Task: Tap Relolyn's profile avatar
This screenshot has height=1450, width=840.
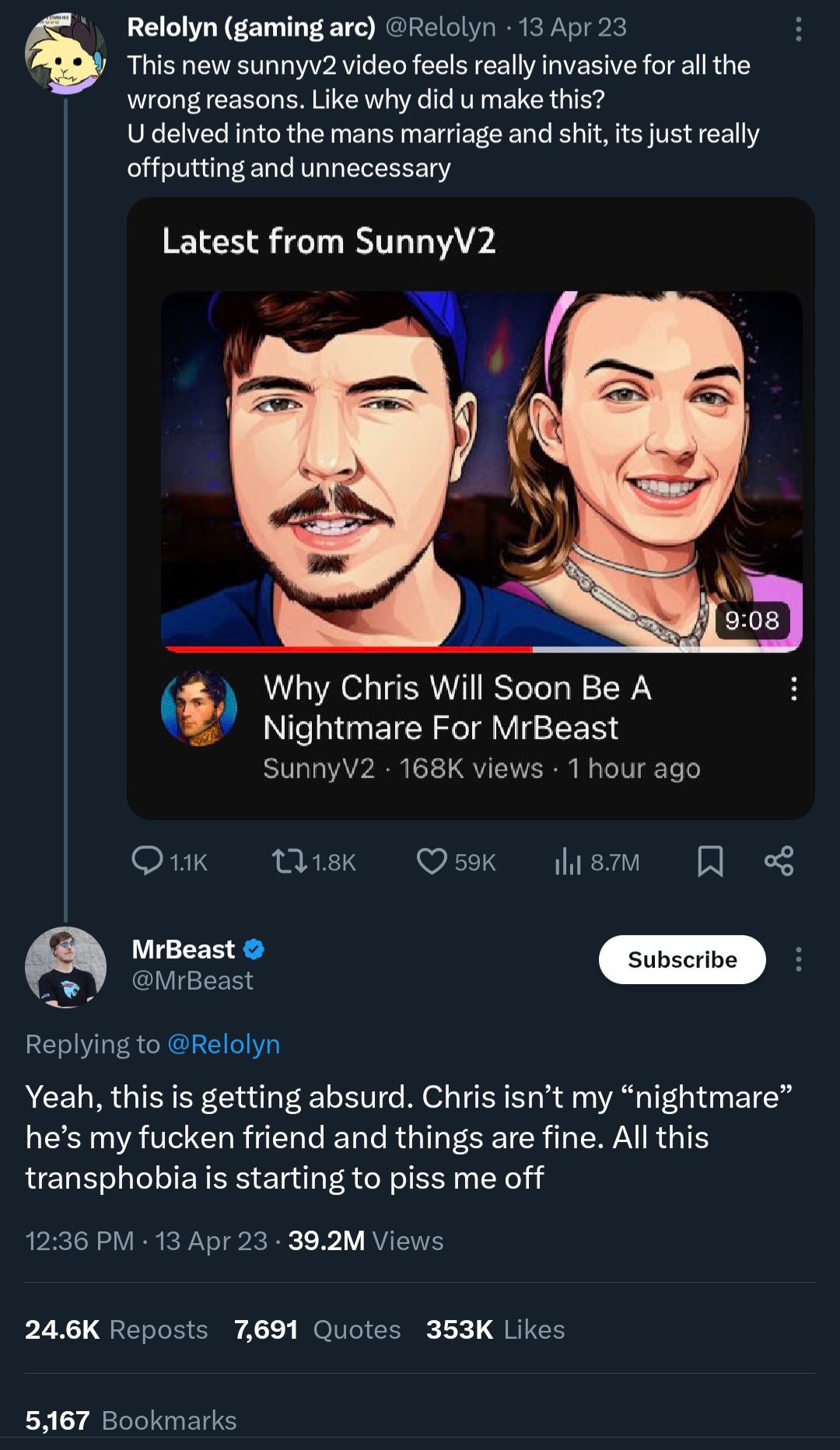Action: point(65,54)
